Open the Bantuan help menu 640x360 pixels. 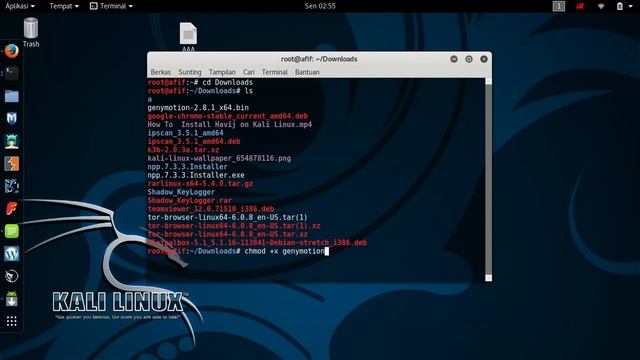307,72
